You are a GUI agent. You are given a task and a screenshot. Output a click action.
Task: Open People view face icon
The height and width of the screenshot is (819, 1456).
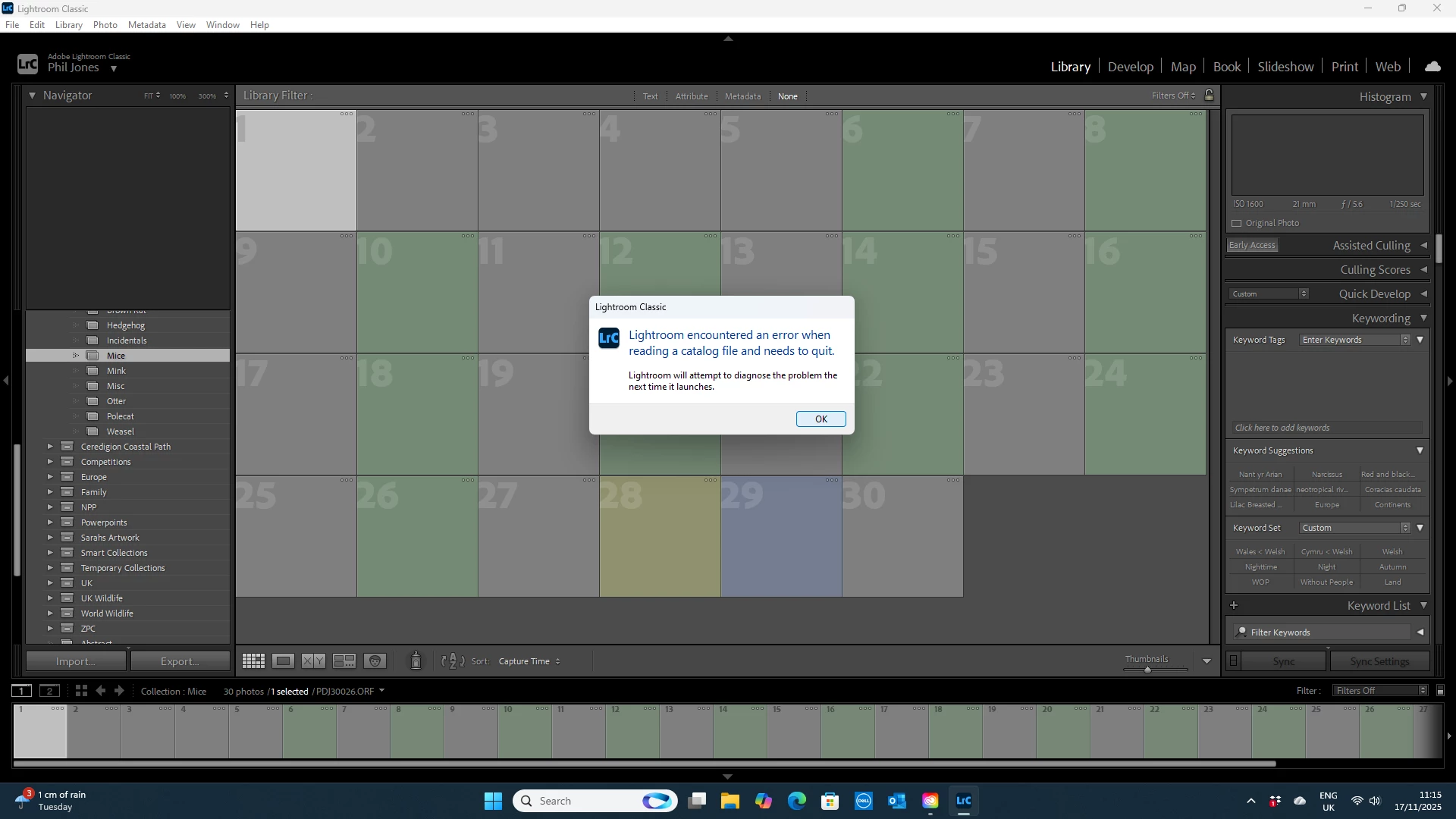pos(375,661)
